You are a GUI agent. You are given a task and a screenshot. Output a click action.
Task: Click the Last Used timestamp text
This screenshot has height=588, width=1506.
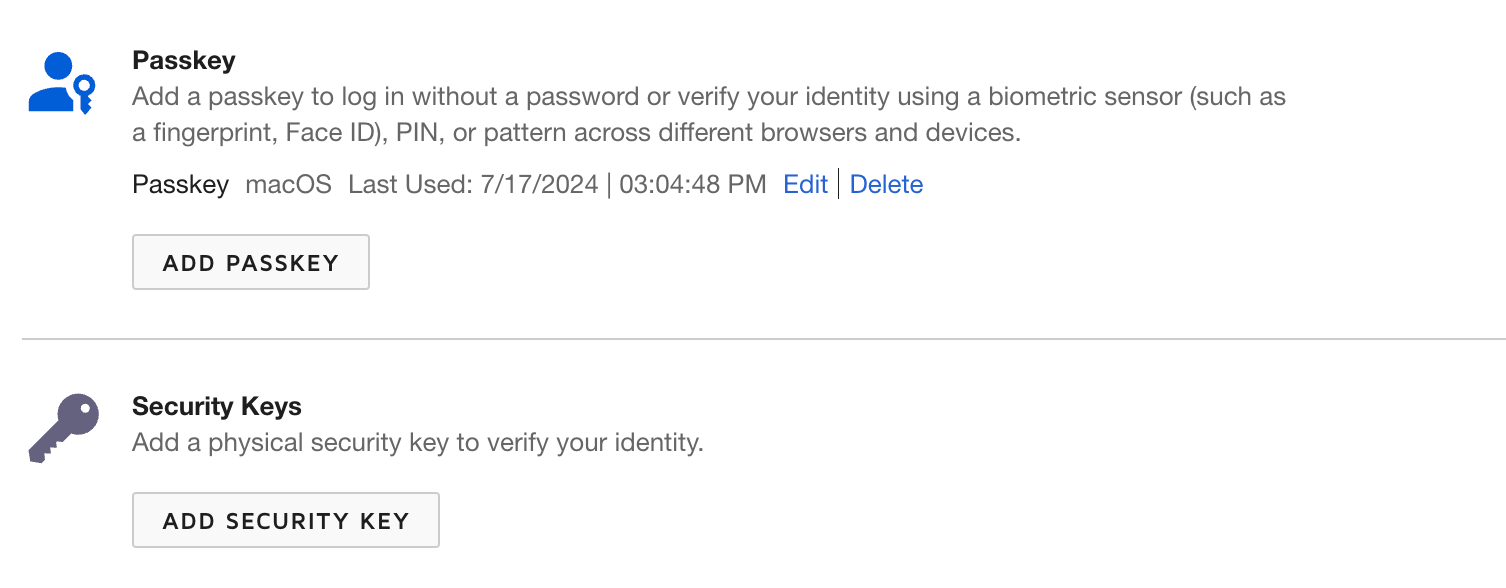pyautogui.click(x=555, y=184)
